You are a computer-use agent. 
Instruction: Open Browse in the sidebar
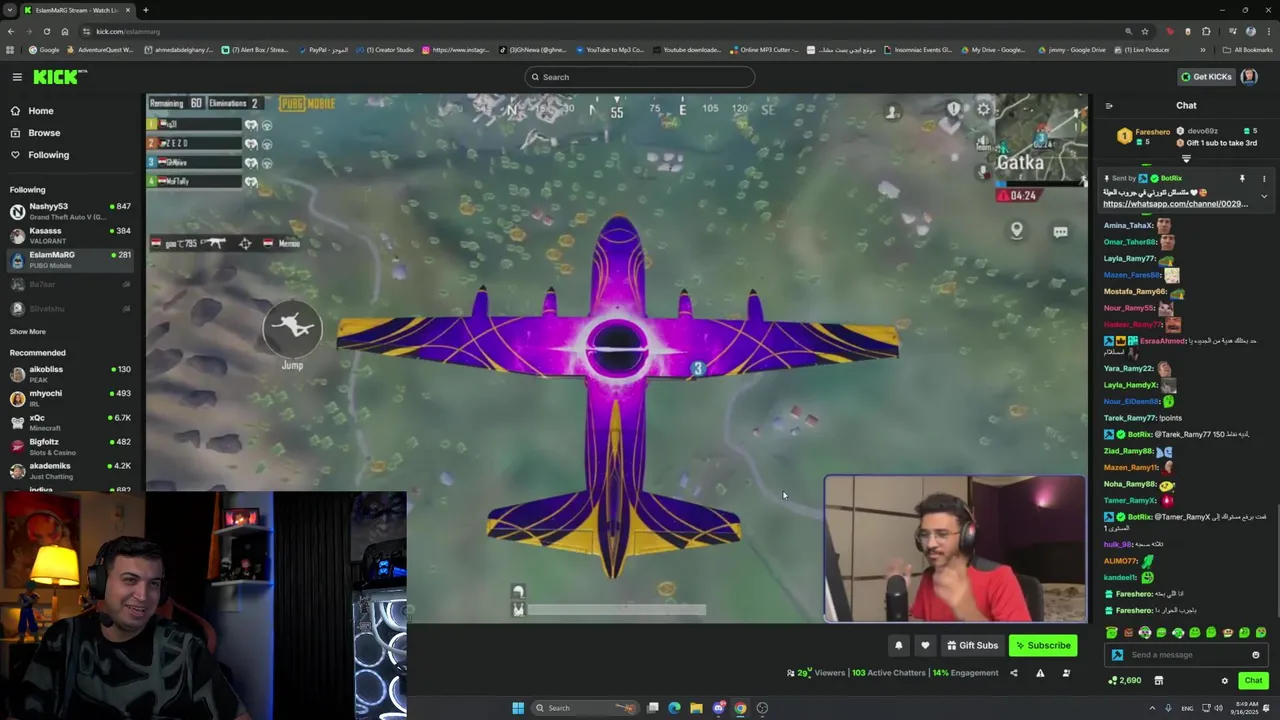click(x=44, y=133)
